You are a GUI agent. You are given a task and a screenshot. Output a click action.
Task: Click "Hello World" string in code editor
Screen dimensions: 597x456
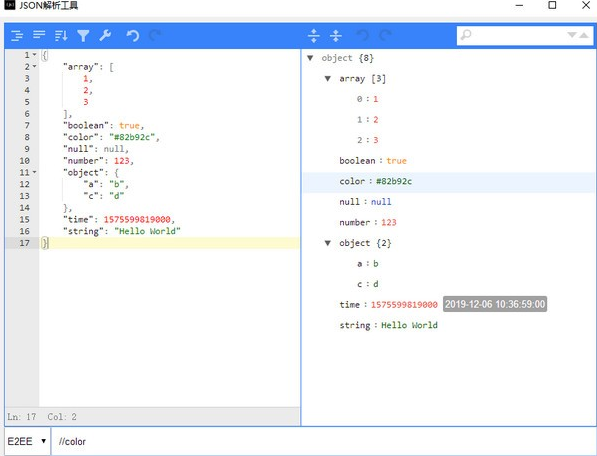(x=147, y=231)
